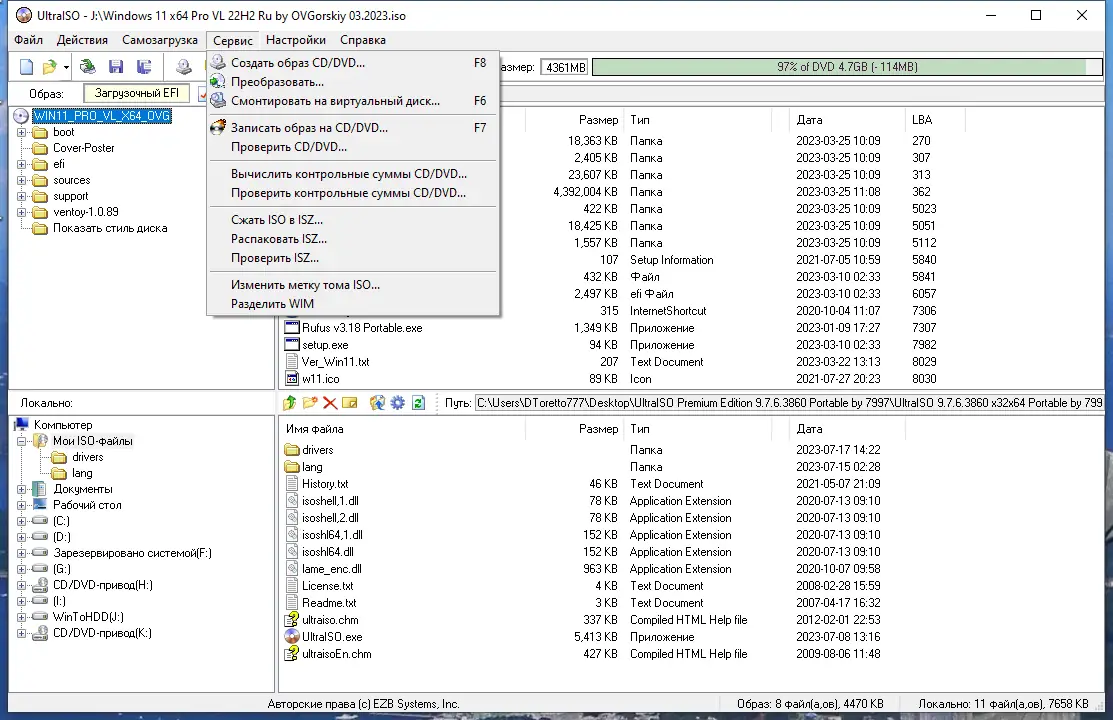This screenshot has width=1113, height=720.
Task: Choose Создать образ CD/DVD... menu entry
Action: click(x=353, y=62)
